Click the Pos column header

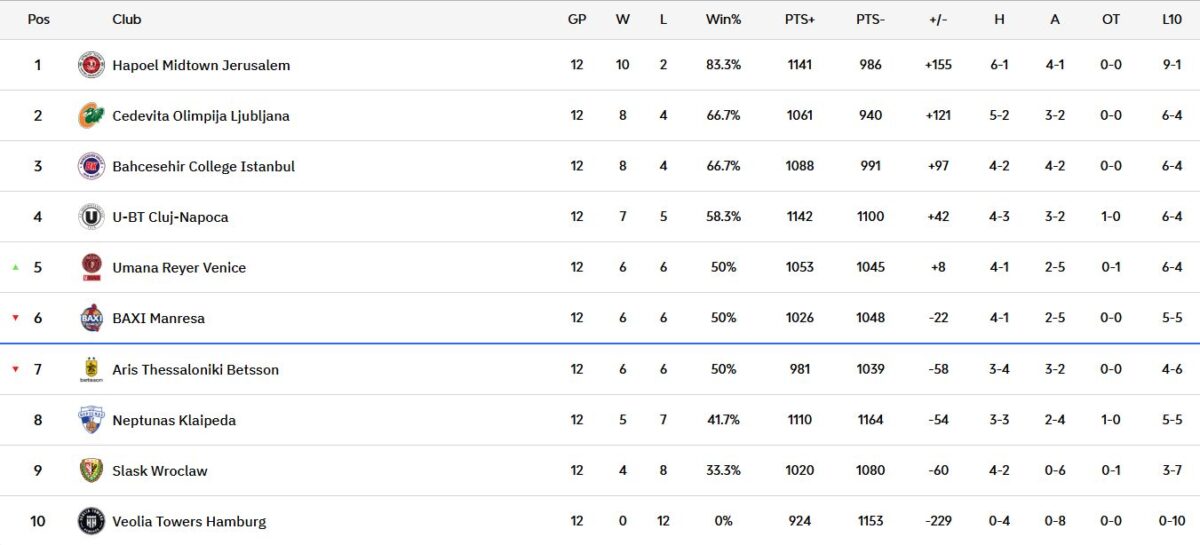(x=39, y=19)
